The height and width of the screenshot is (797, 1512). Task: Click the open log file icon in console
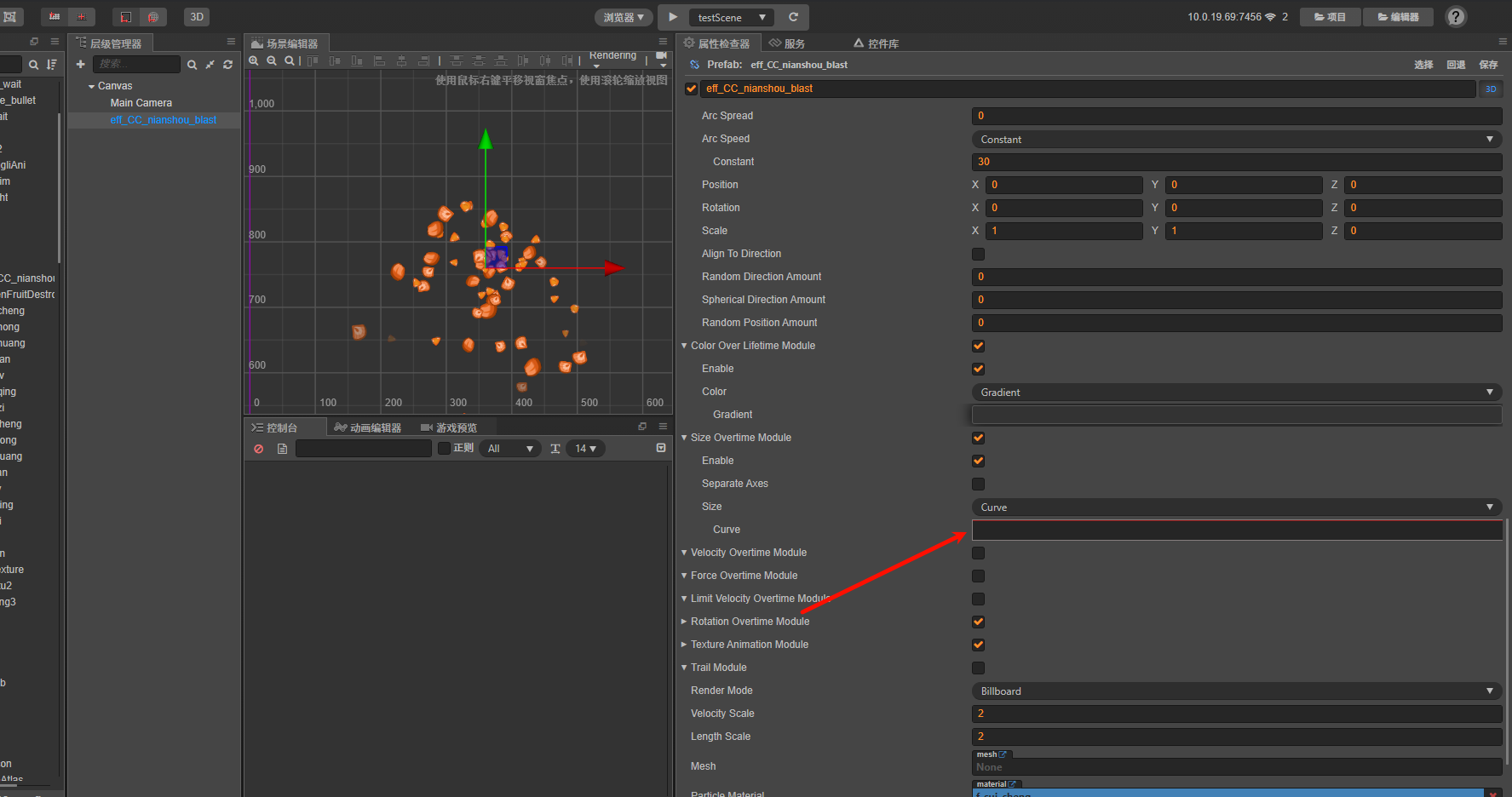[282, 449]
